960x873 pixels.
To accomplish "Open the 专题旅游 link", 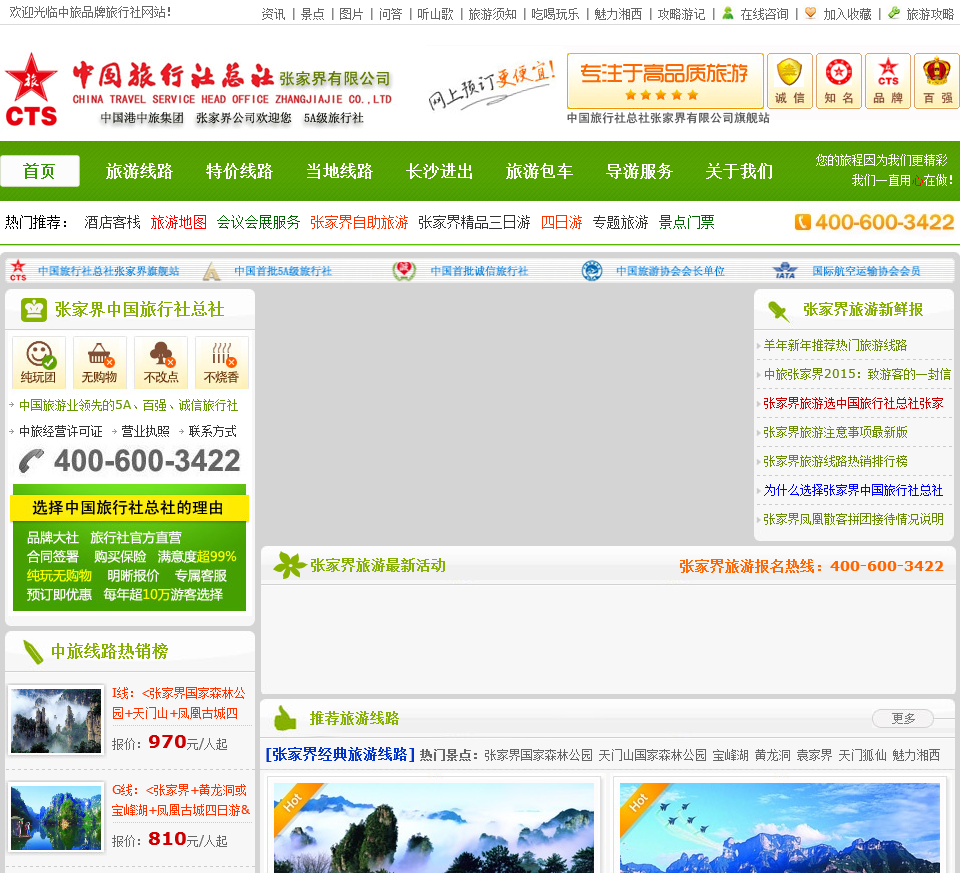I will pyautogui.click(x=620, y=222).
